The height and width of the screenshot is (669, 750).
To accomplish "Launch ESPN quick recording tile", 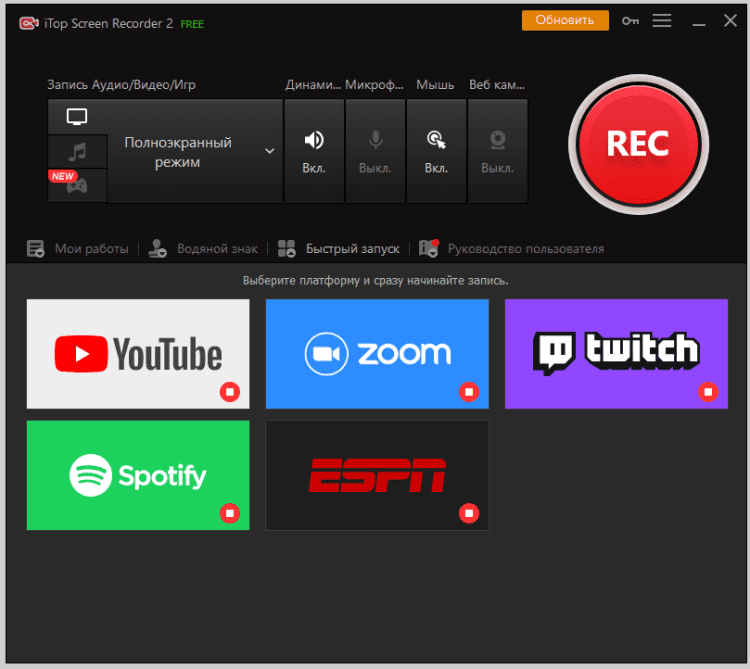I will coord(377,475).
